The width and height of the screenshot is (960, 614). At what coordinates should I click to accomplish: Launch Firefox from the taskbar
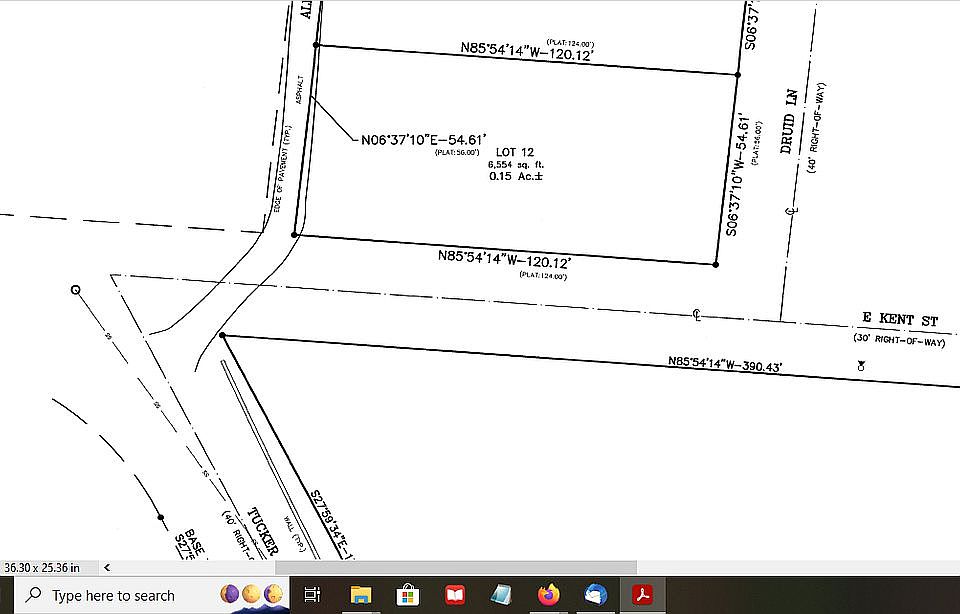[x=549, y=594]
